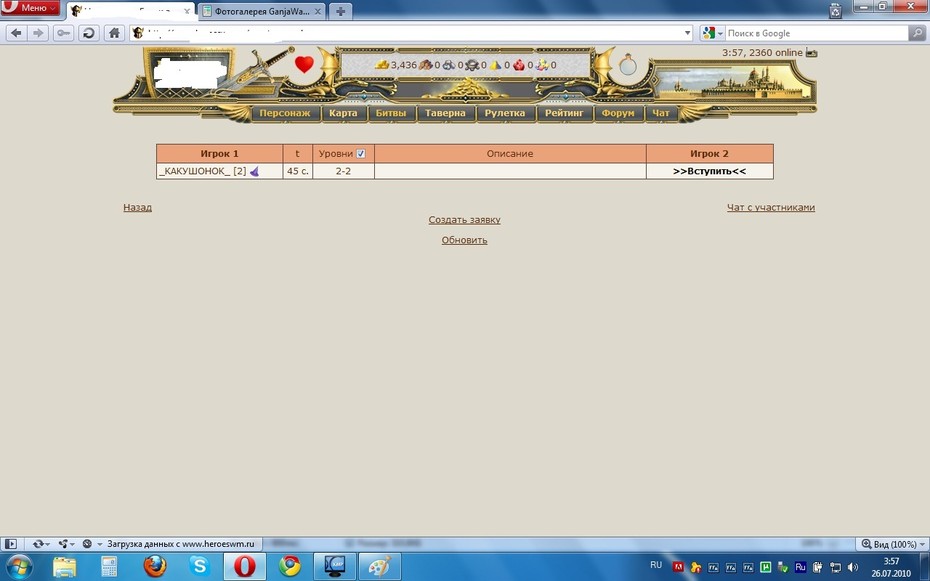930x581 pixels.
Task: Open the Windows Start orb
Action: point(19,566)
